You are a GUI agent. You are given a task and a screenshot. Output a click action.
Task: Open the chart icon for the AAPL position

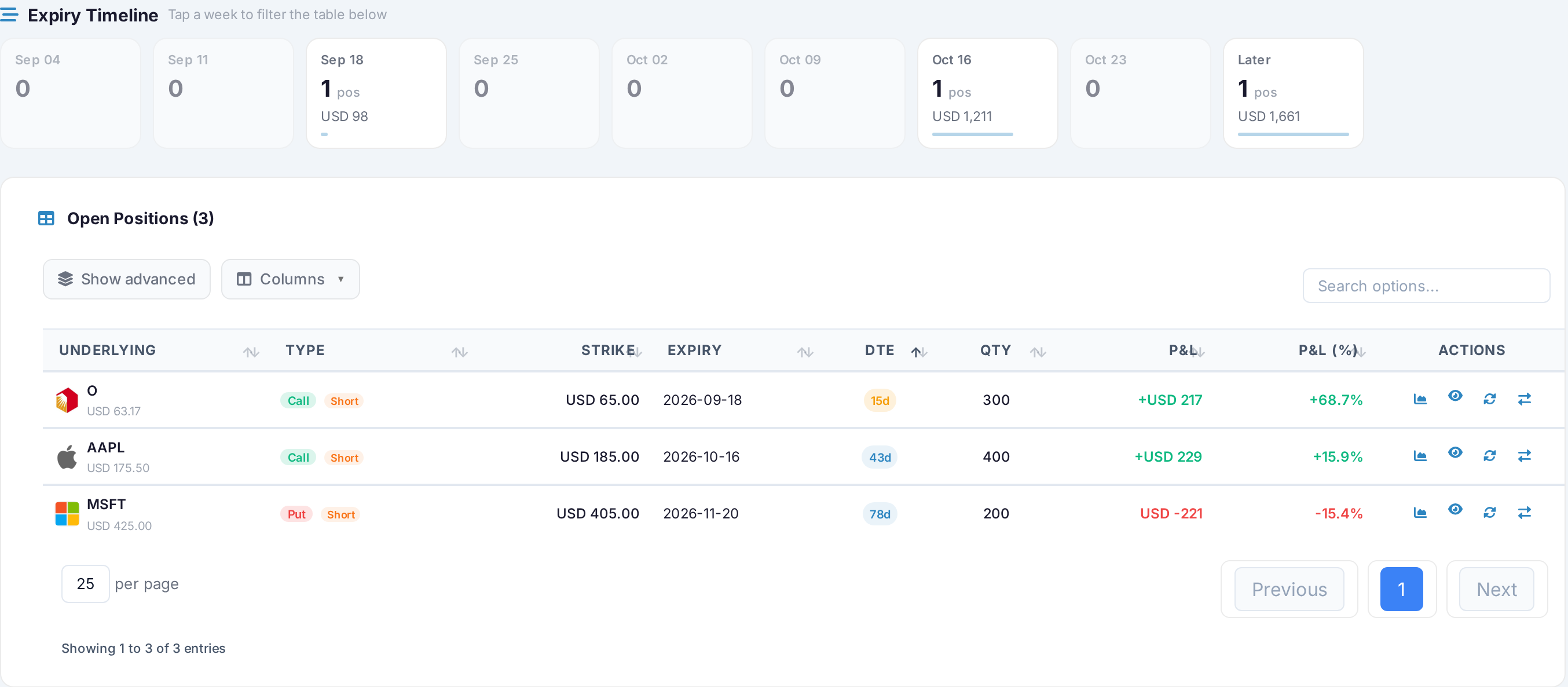pyautogui.click(x=1419, y=456)
